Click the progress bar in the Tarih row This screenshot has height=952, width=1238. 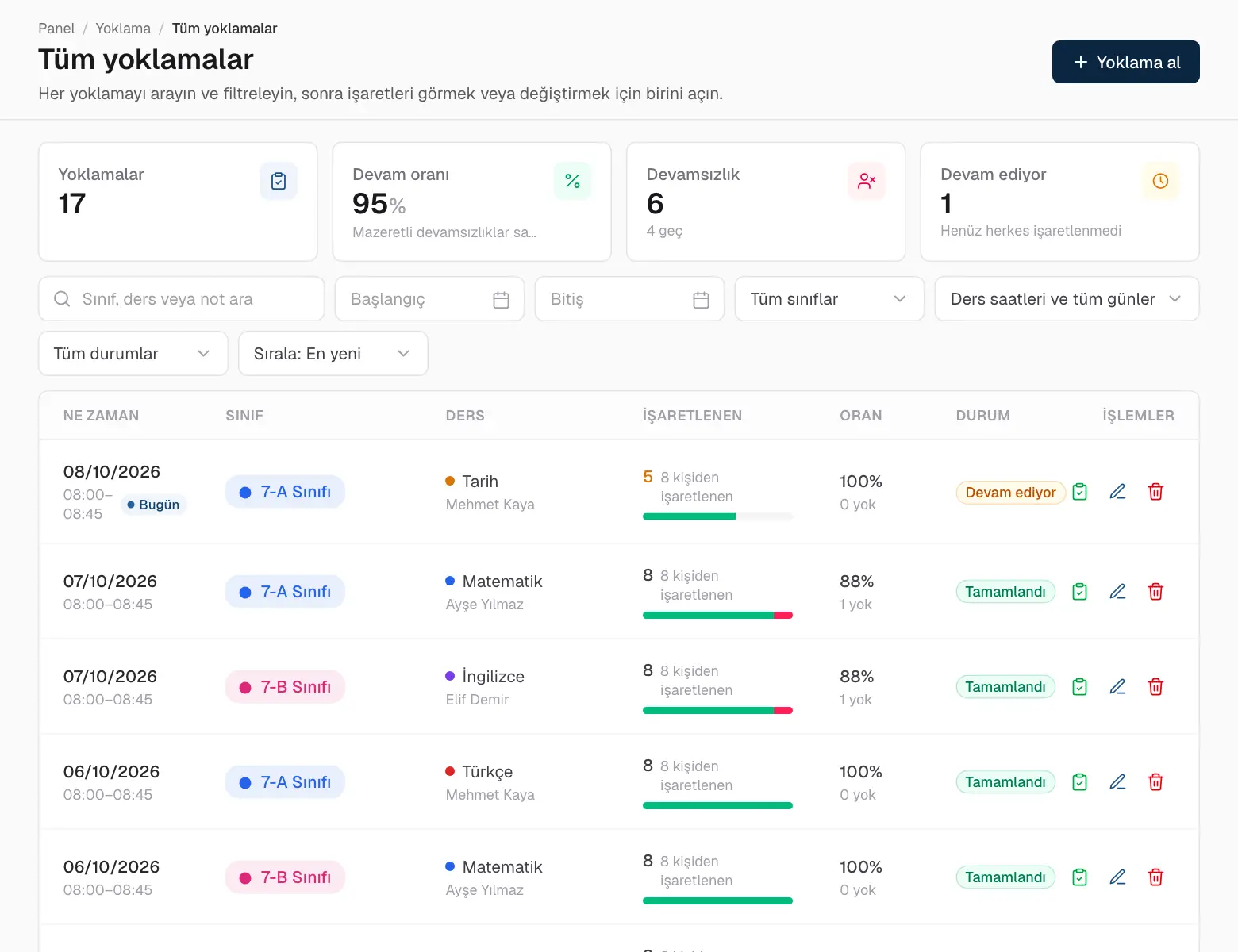pos(717,516)
